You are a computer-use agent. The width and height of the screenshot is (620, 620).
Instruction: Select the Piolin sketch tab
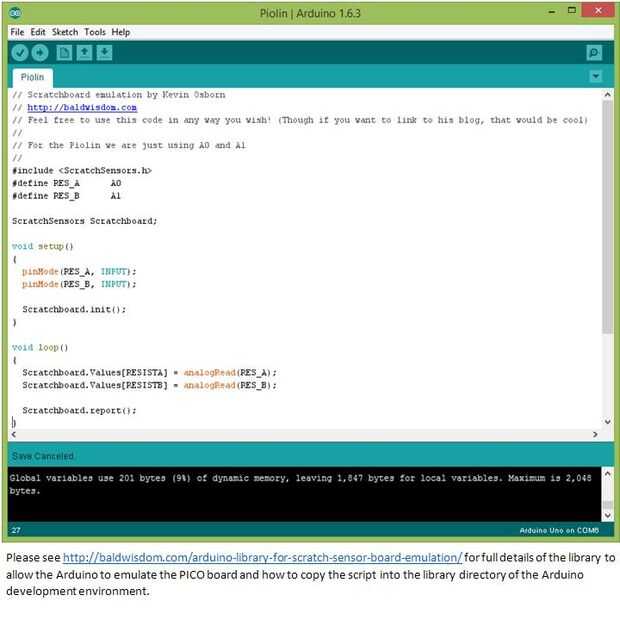click(x=32, y=77)
